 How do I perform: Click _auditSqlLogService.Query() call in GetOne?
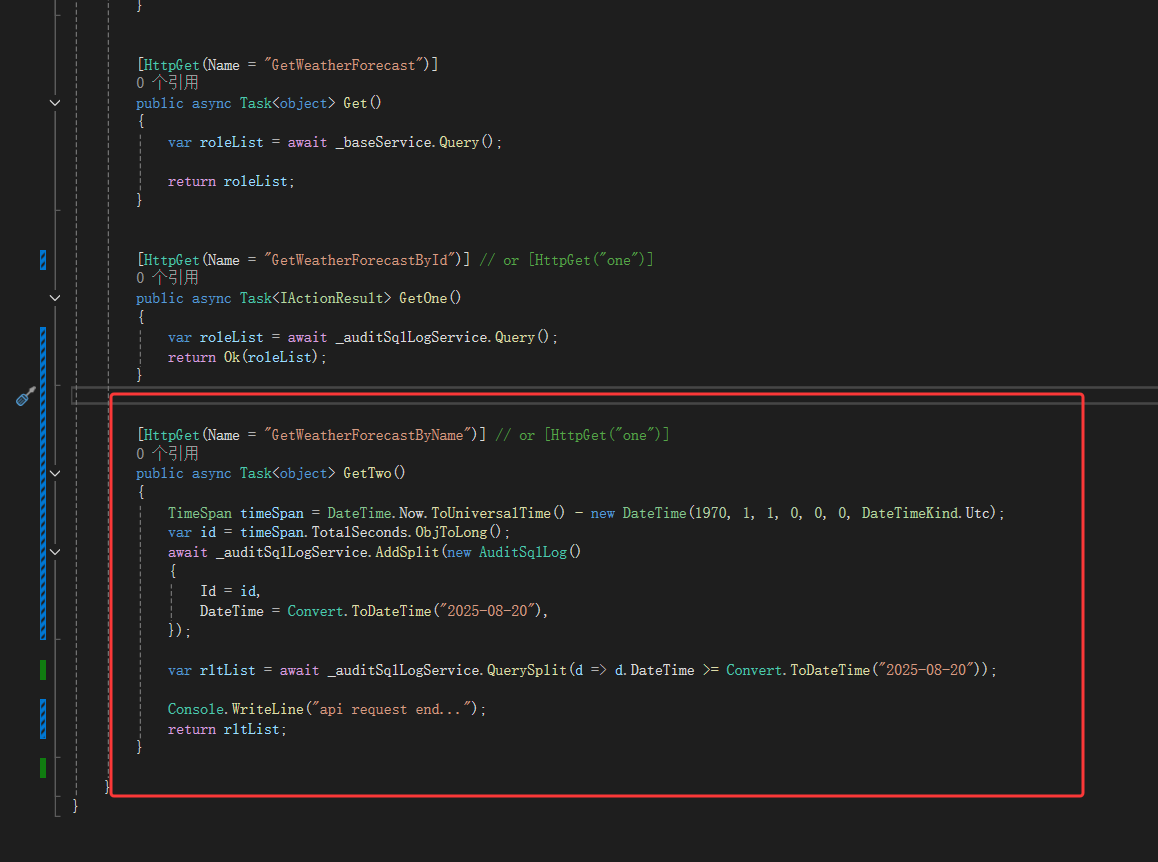click(442, 337)
